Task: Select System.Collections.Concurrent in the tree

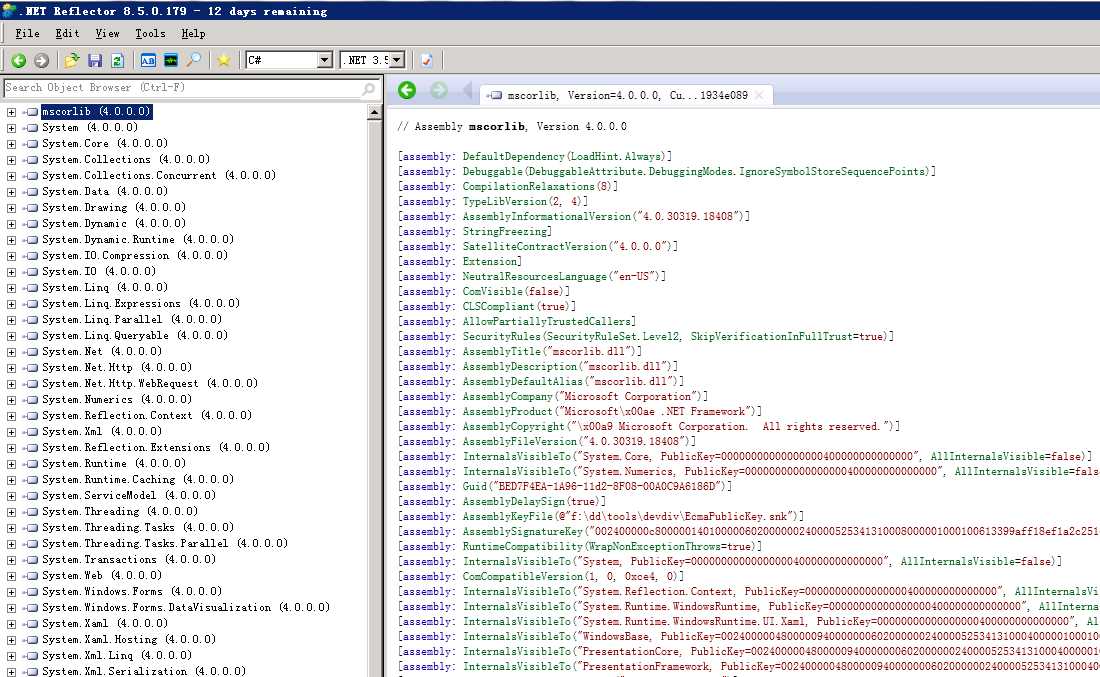Action: click(x=159, y=176)
